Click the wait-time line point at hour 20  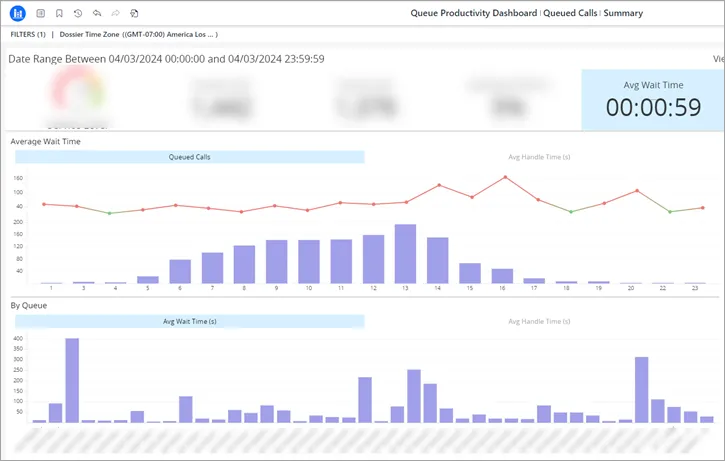[637, 191]
